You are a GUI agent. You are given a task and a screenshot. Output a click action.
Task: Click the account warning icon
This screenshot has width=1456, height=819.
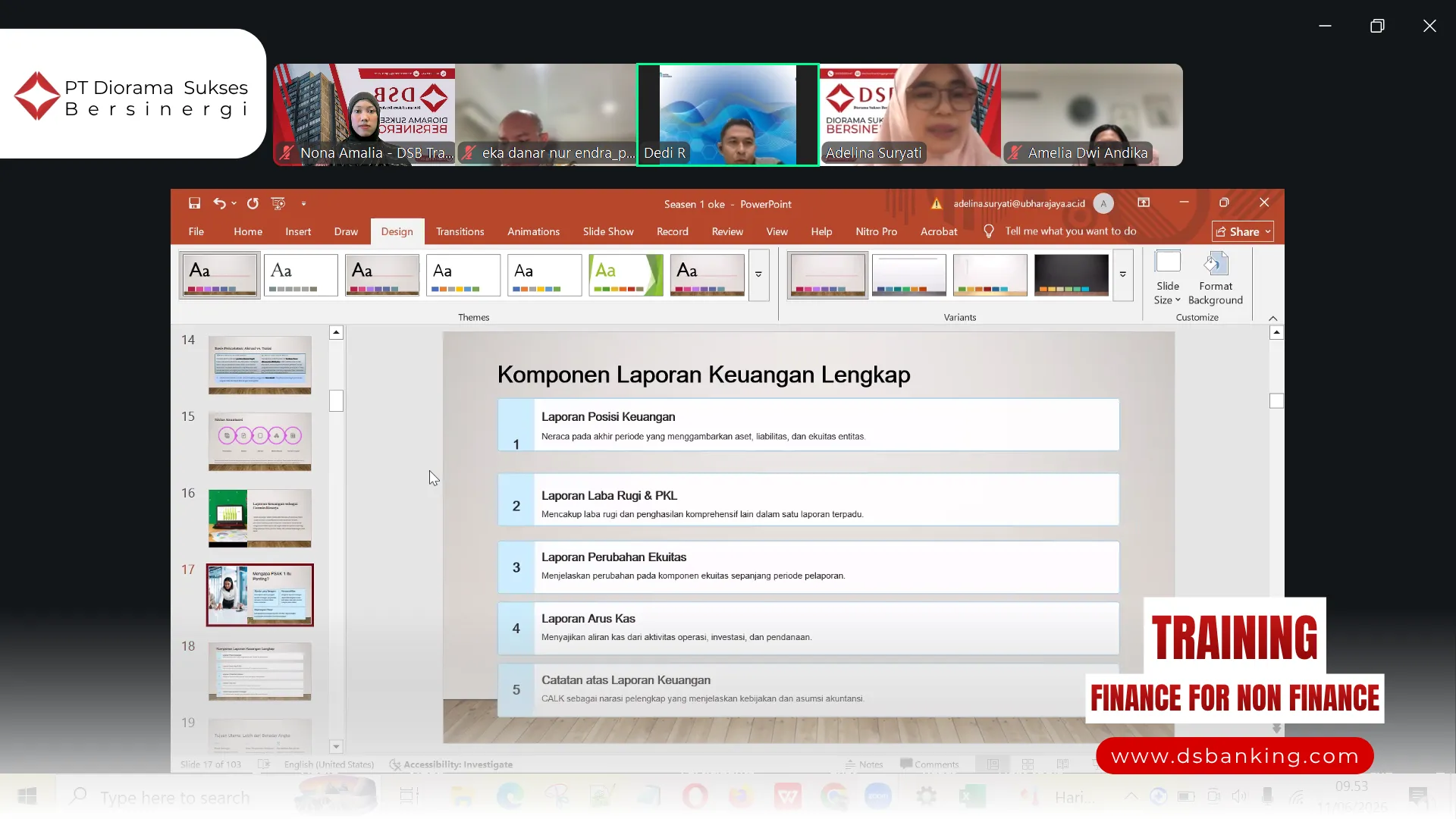click(x=937, y=203)
